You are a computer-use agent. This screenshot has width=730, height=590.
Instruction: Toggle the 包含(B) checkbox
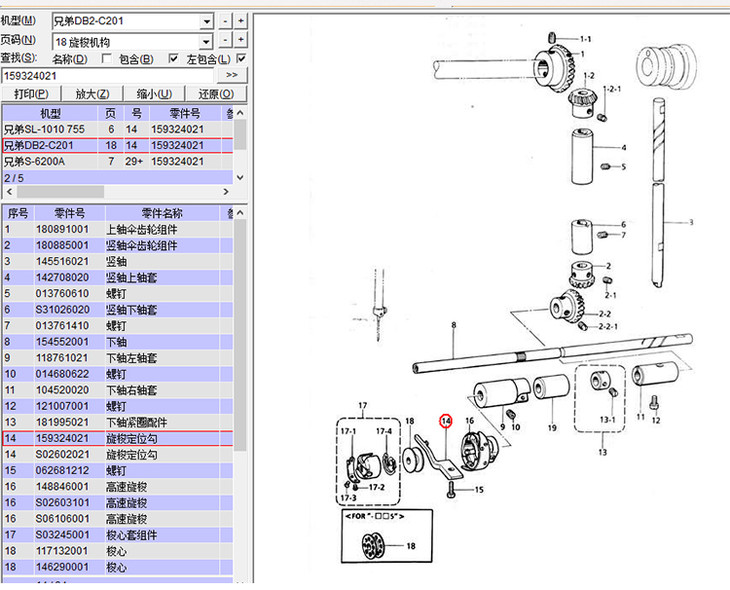point(175,58)
